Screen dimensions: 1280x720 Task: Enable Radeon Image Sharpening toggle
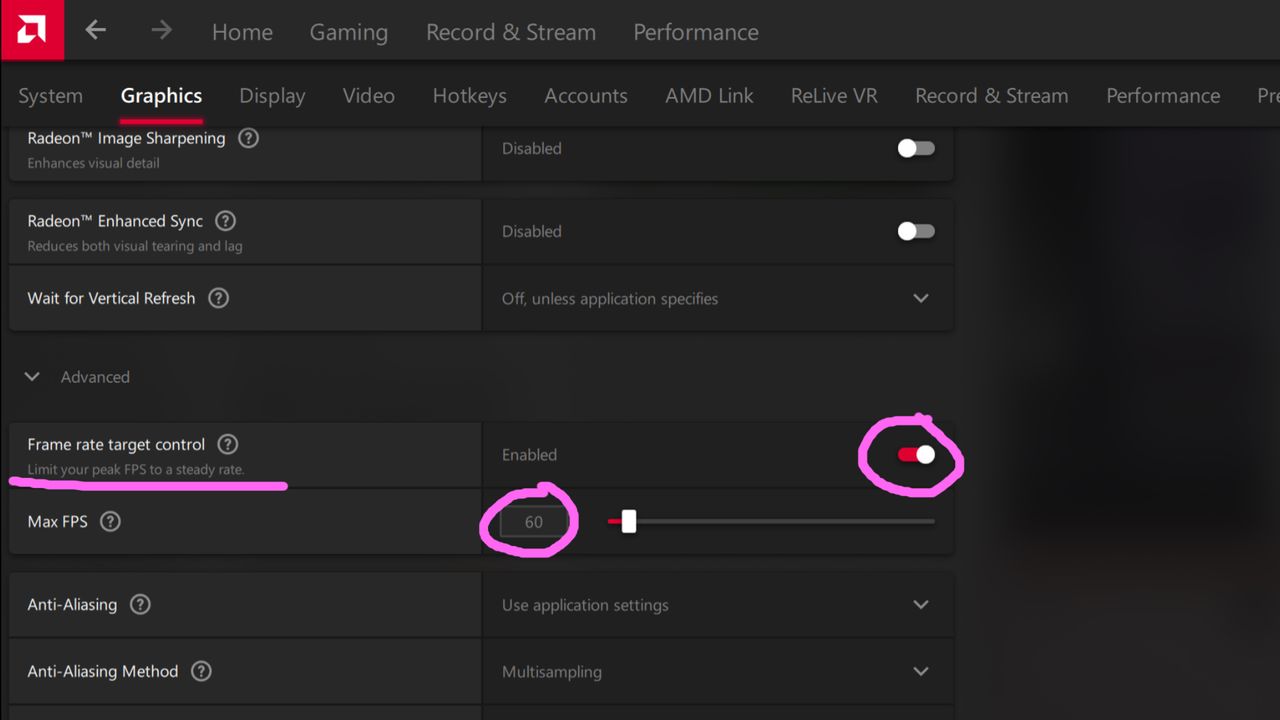[x=916, y=148]
